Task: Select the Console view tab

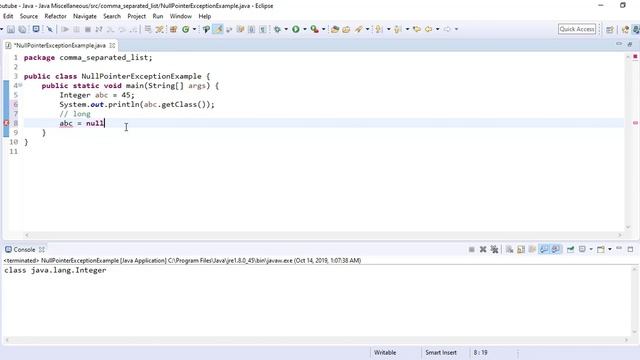Action: tap(24, 249)
